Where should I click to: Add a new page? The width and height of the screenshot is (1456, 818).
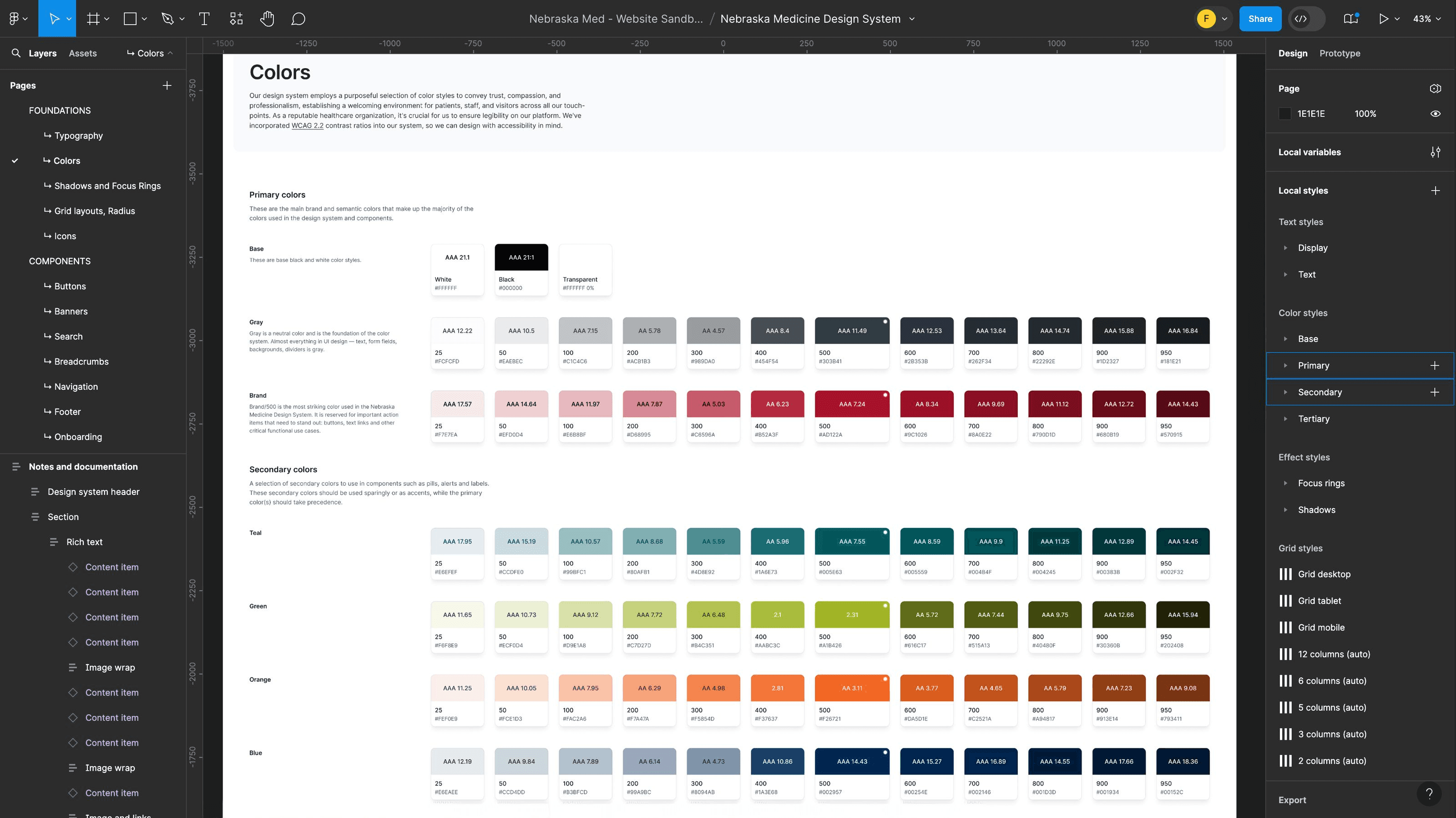(167, 86)
